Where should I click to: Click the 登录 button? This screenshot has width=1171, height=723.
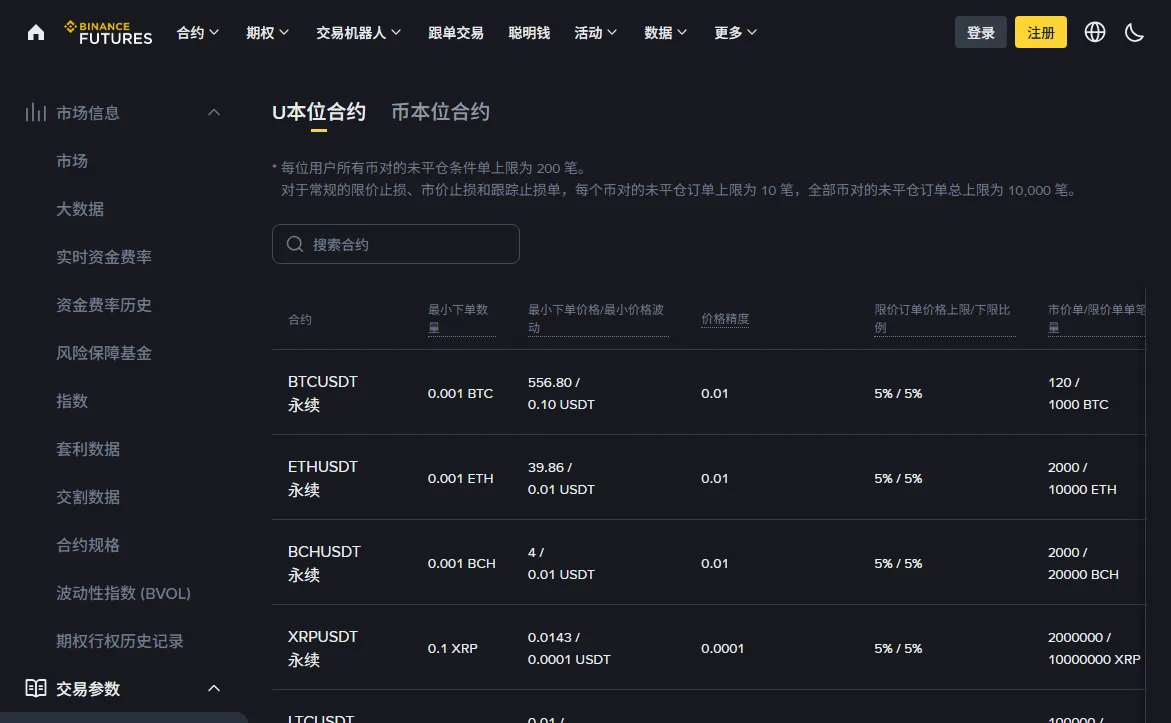[x=981, y=32]
